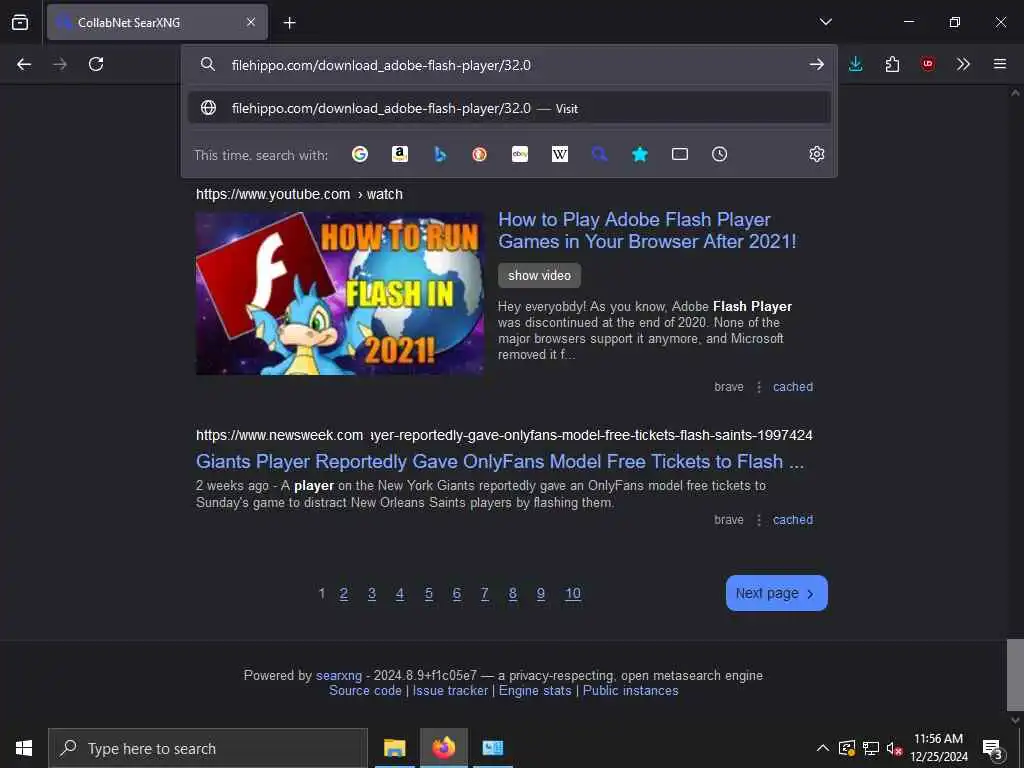The height and width of the screenshot is (768, 1024).
Task: Click the Windows taskbar search box
Action: pos(208,748)
